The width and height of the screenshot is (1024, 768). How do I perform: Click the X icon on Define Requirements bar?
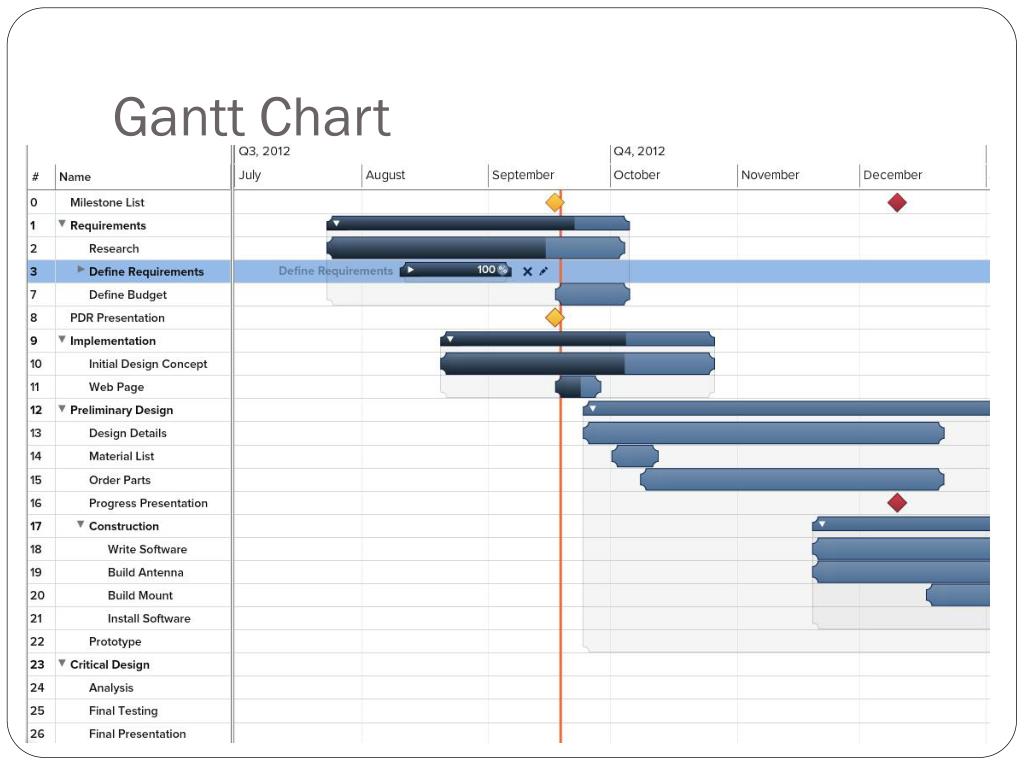(x=527, y=271)
